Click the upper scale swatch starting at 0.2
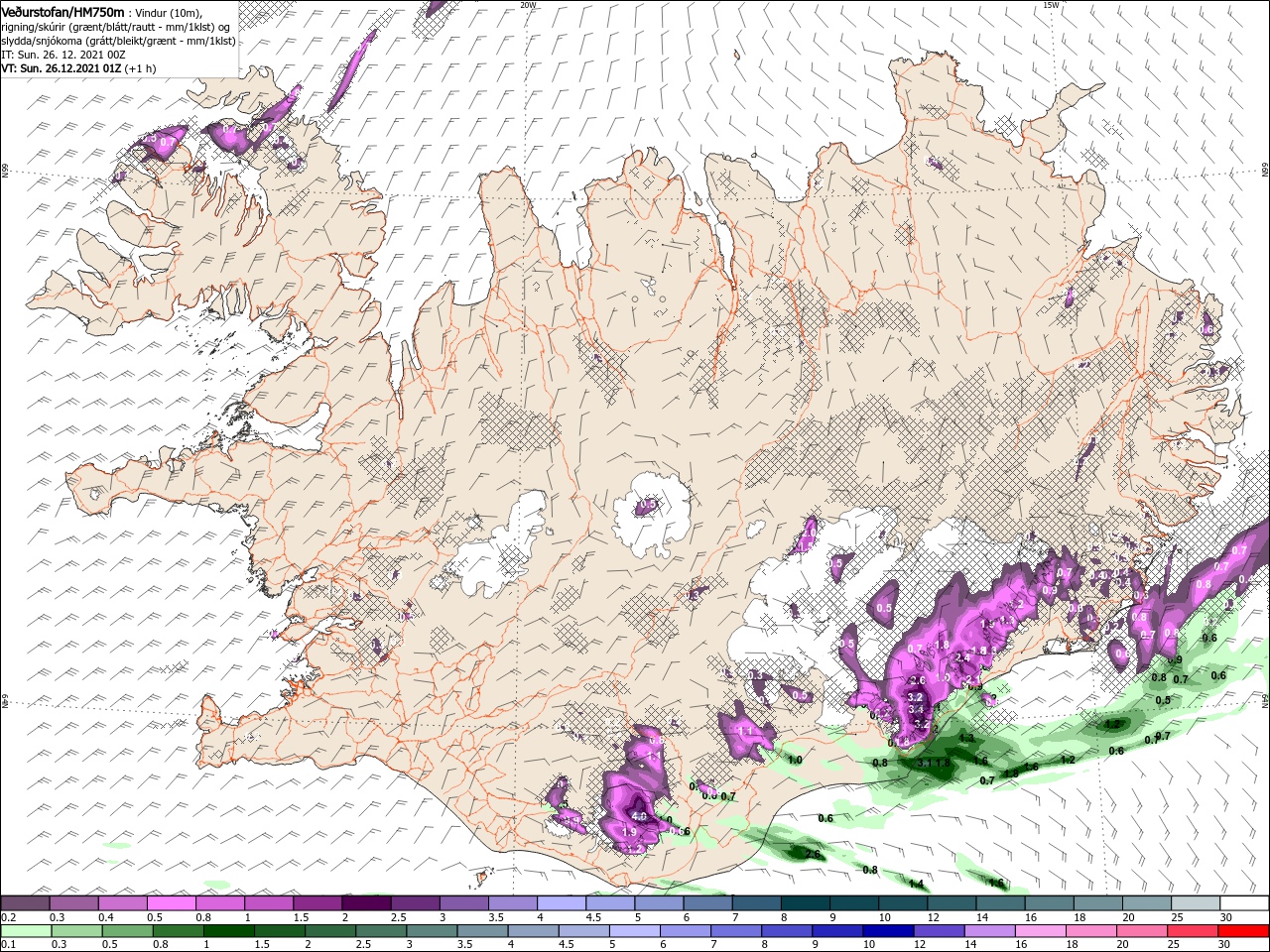This screenshot has width=1270, height=952. [25, 903]
